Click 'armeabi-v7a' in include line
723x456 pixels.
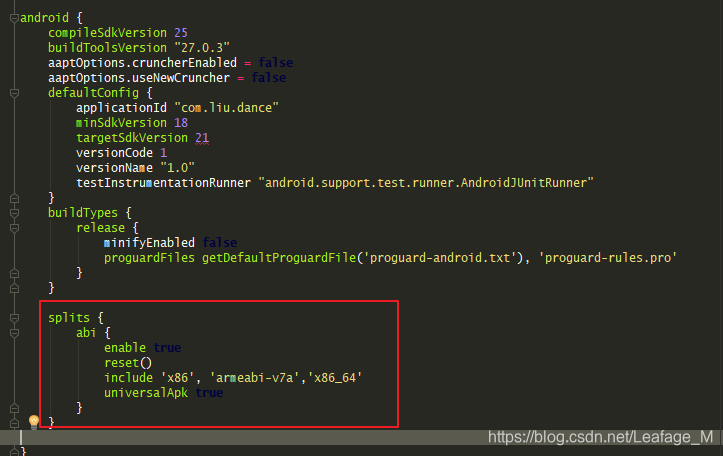pos(255,378)
